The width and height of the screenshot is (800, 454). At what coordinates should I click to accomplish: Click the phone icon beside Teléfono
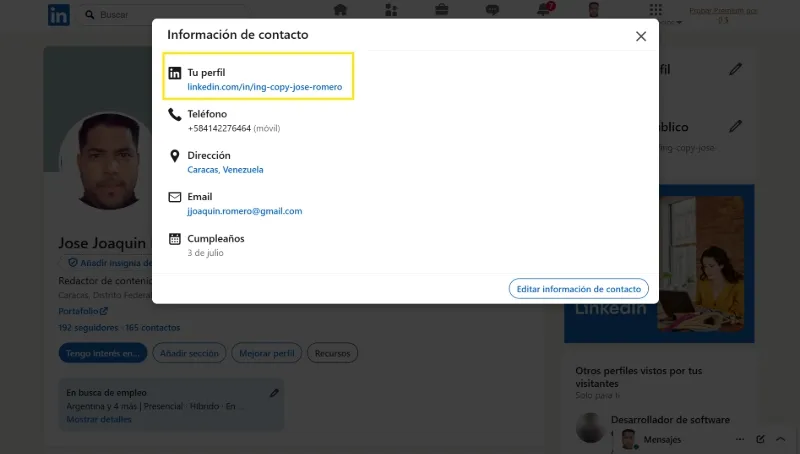click(x=174, y=114)
